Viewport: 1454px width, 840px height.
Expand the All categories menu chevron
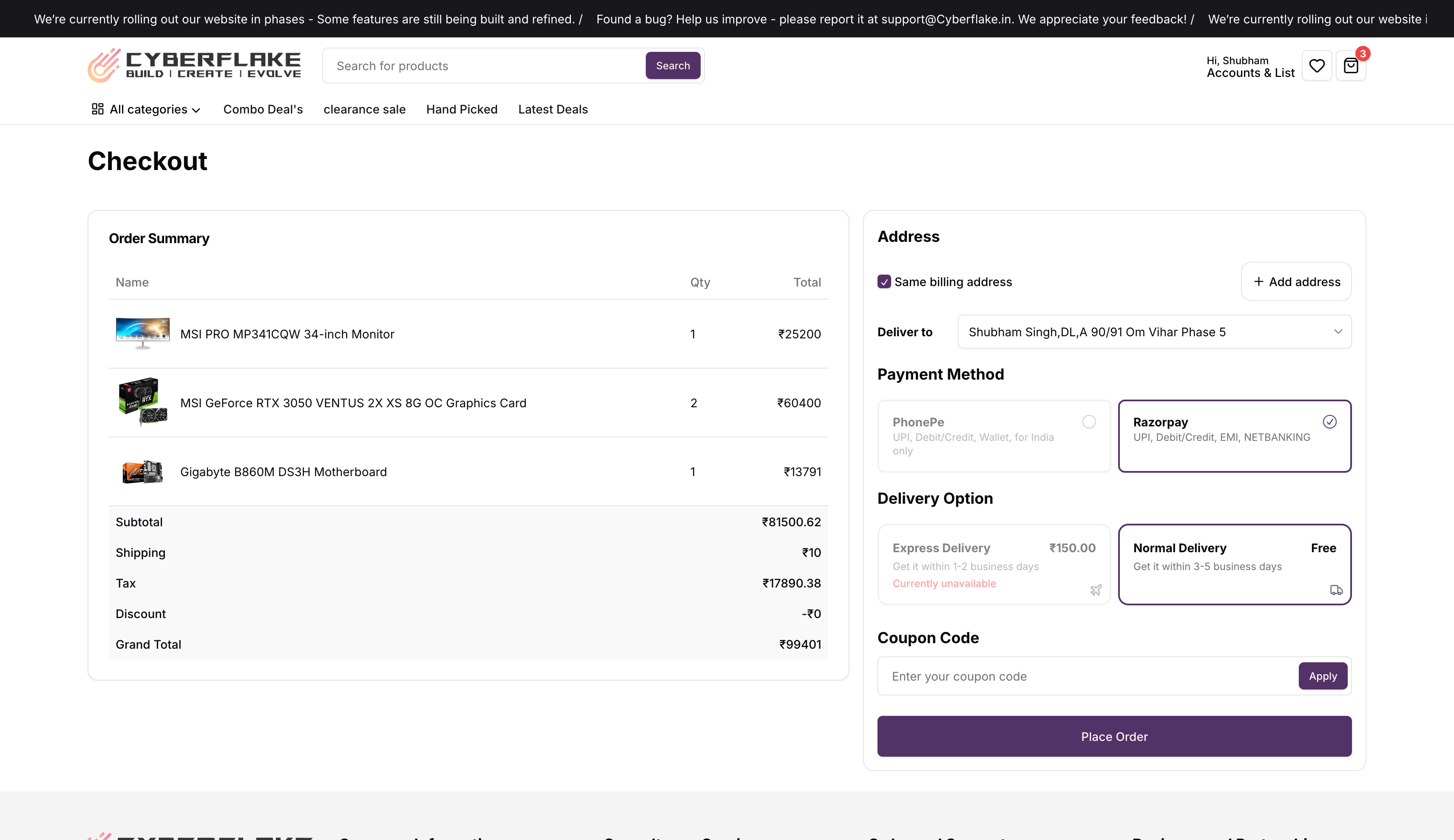coord(196,110)
